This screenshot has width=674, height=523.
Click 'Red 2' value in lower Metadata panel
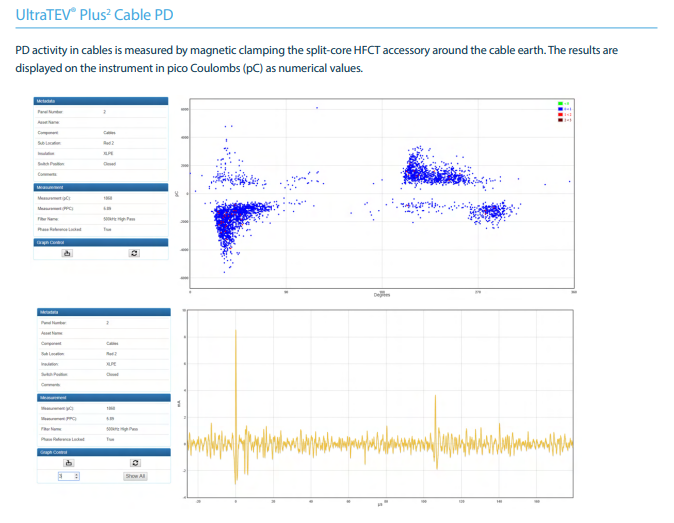111,354
